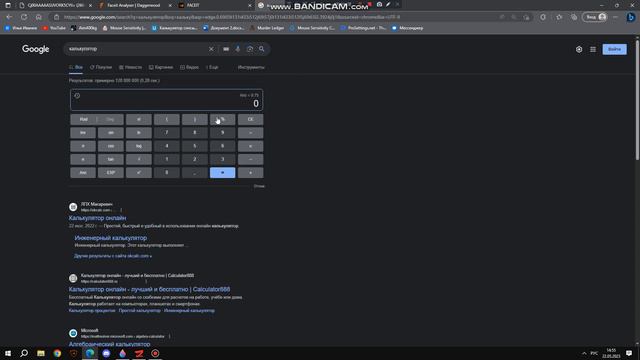
Task: Show hidden system tray icons
Action: 584,353
